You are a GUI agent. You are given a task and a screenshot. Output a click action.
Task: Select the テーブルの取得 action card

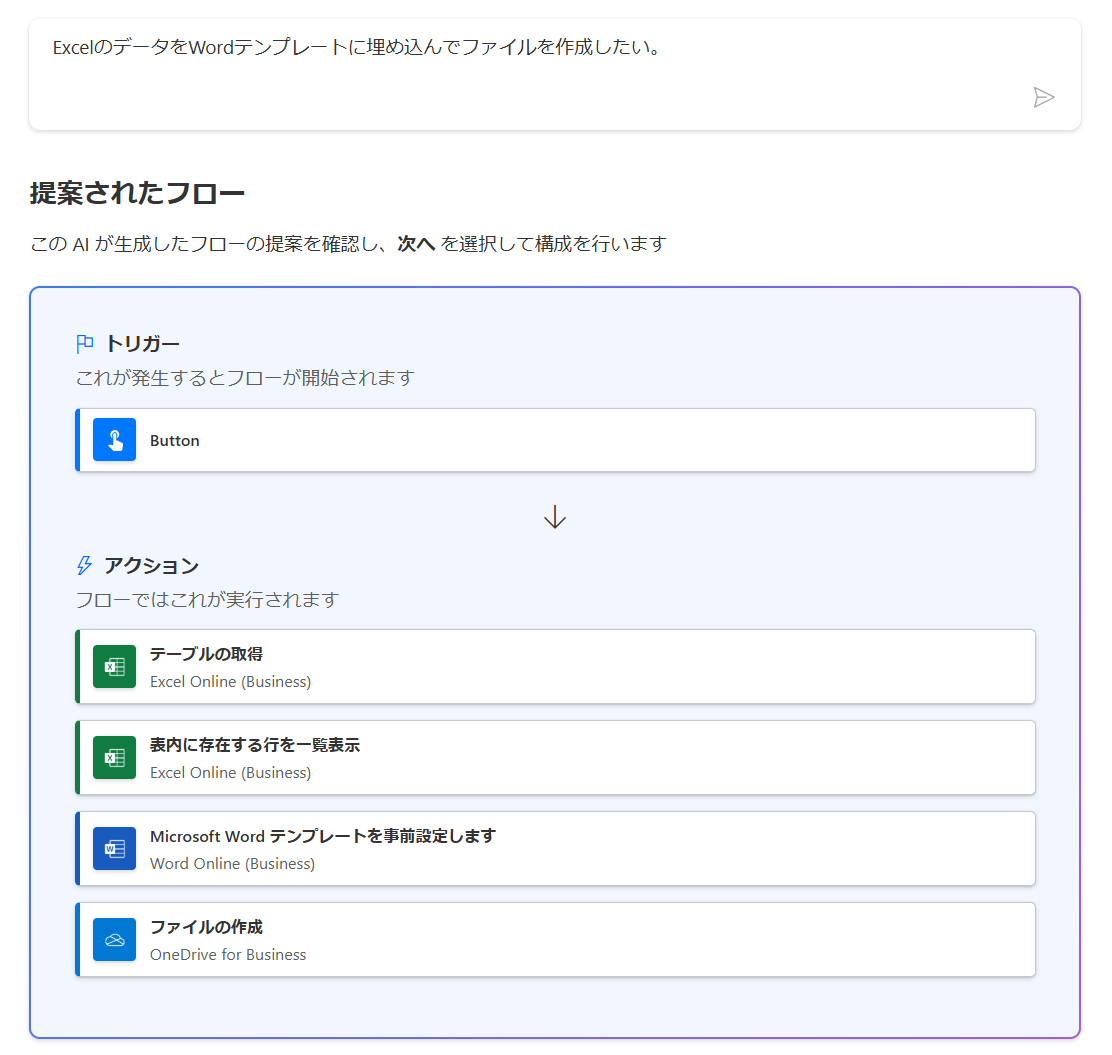[x=555, y=666]
